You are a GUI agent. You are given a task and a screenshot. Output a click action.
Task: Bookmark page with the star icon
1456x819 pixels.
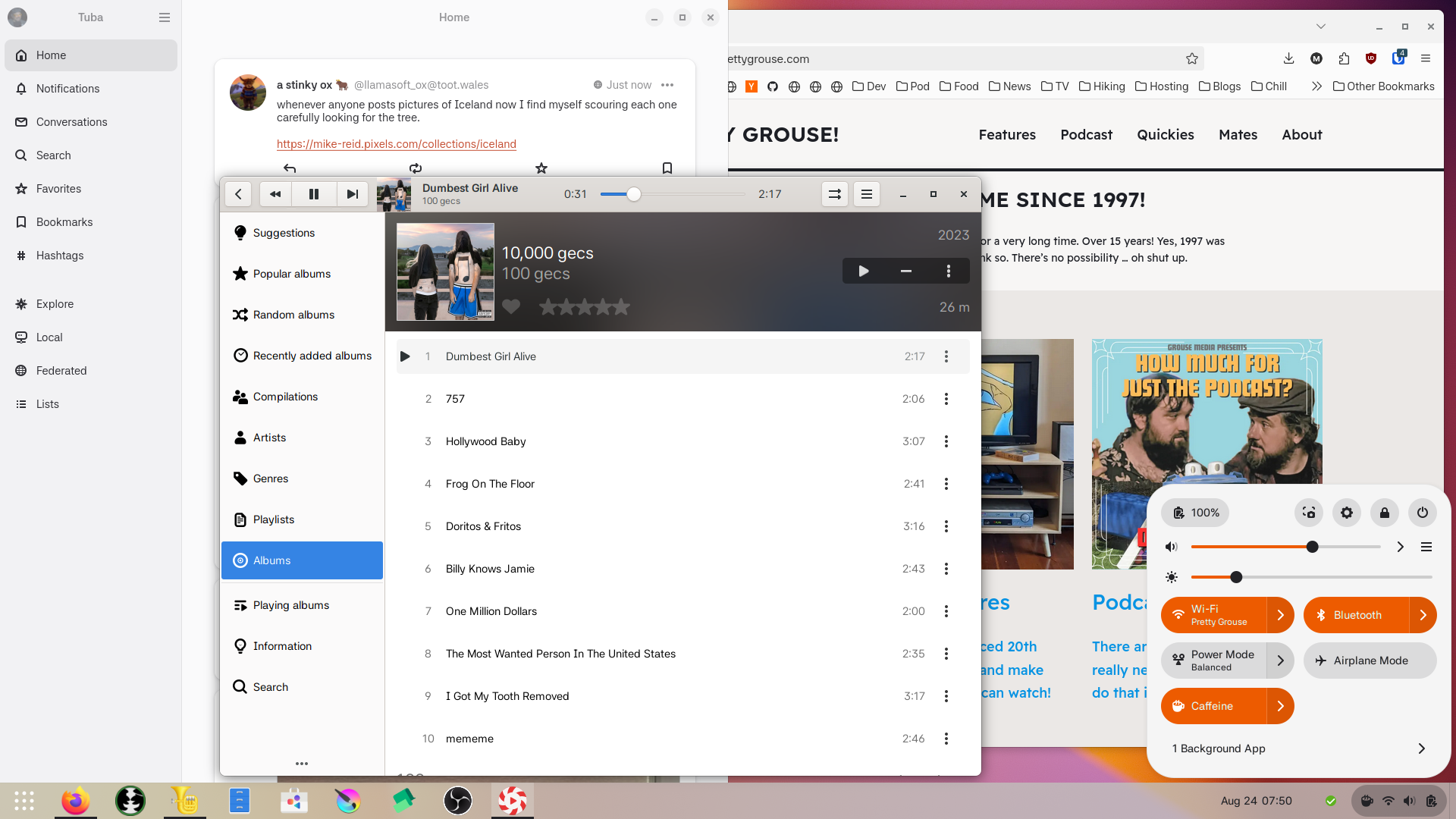click(1192, 58)
